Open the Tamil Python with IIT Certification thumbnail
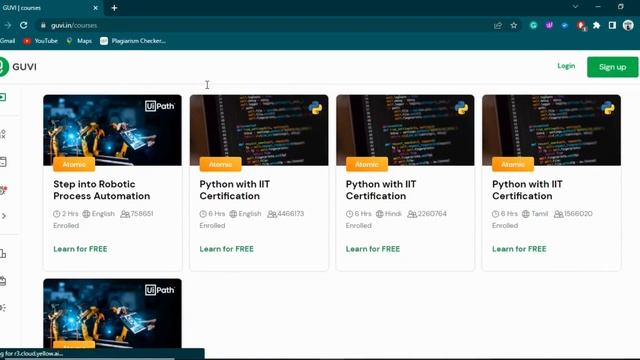 (551, 130)
